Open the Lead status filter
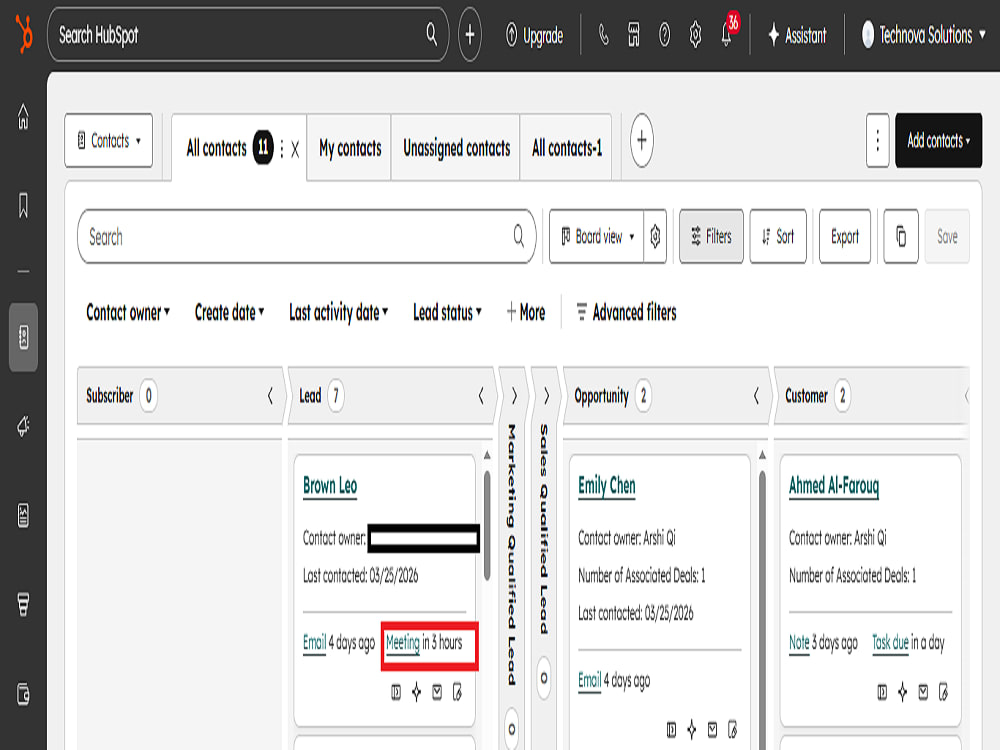1000x750 pixels. [x=447, y=312]
